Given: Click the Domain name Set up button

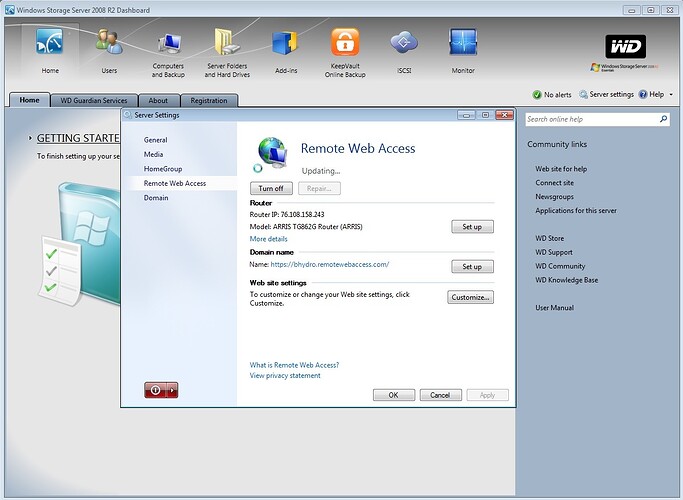Looking at the screenshot, I should 472,267.
